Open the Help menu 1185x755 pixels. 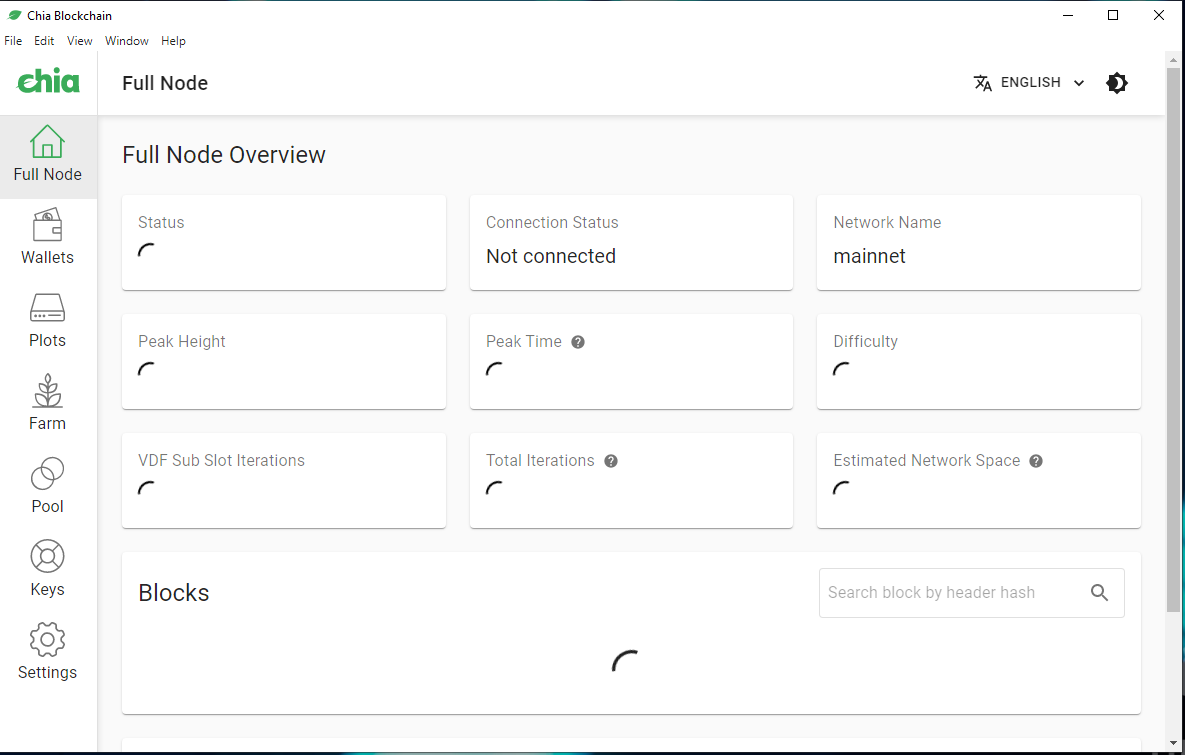173,41
